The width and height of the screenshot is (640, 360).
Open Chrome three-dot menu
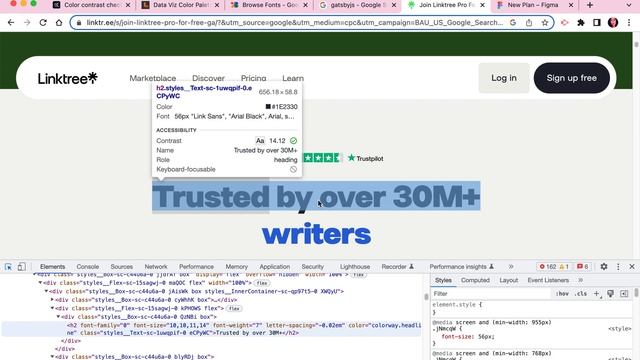pos(629,22)
